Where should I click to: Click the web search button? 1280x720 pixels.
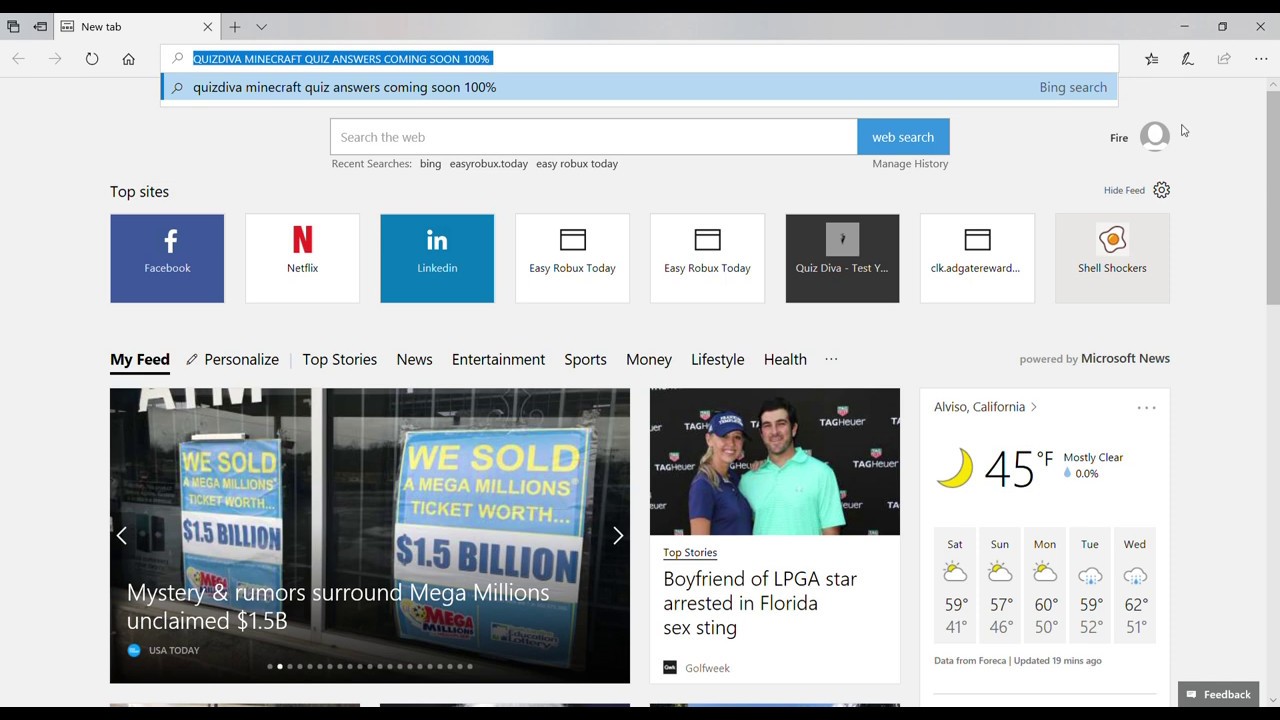click(903, 137)
